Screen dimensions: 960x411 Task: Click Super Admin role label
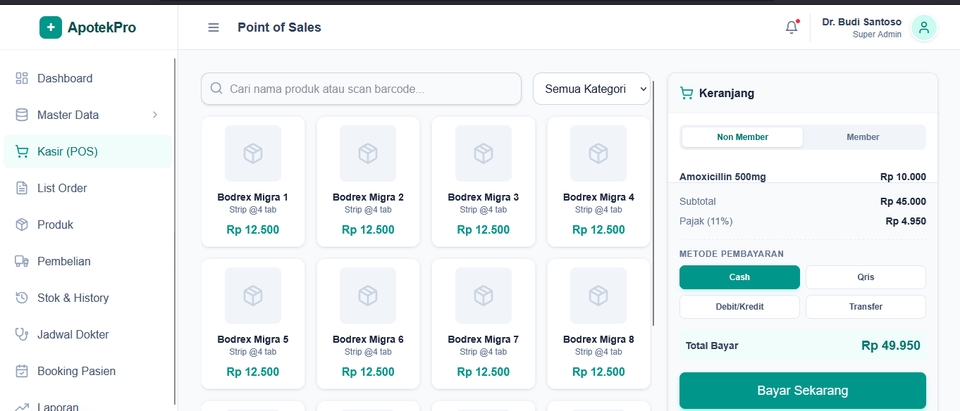click(x=877, y=35)
